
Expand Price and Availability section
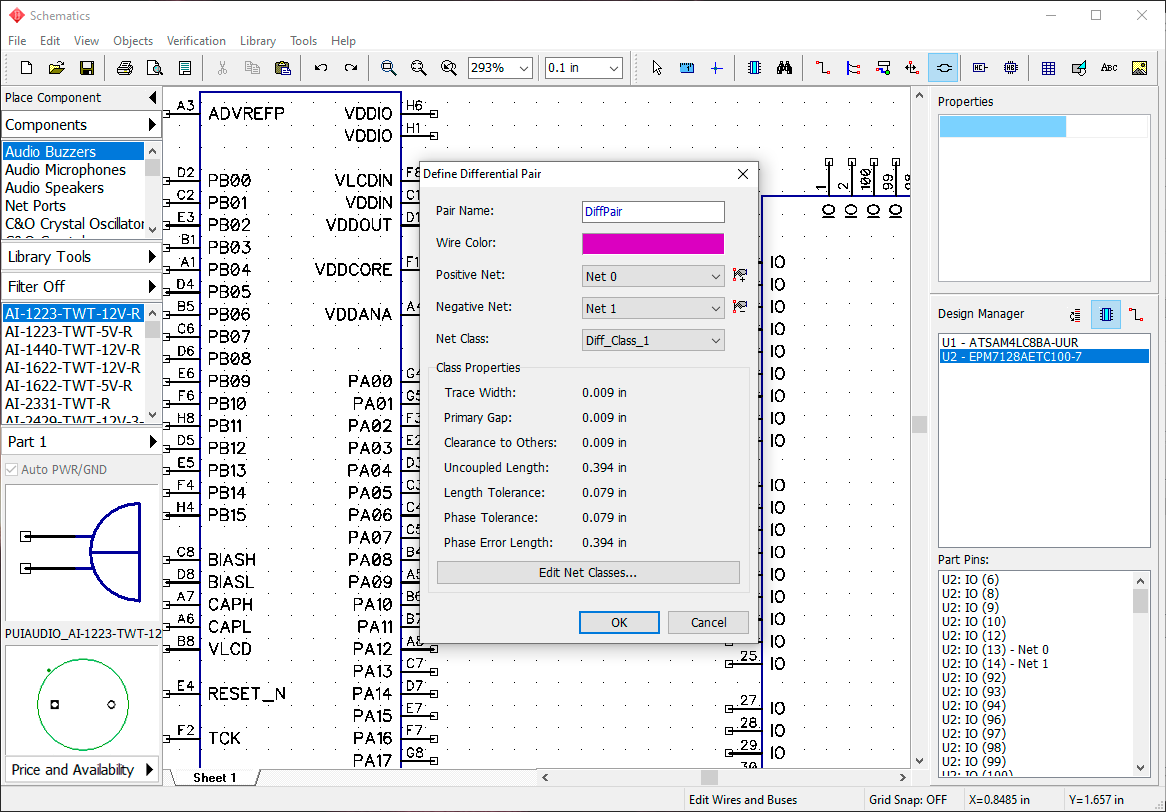(x=81, y=770)
